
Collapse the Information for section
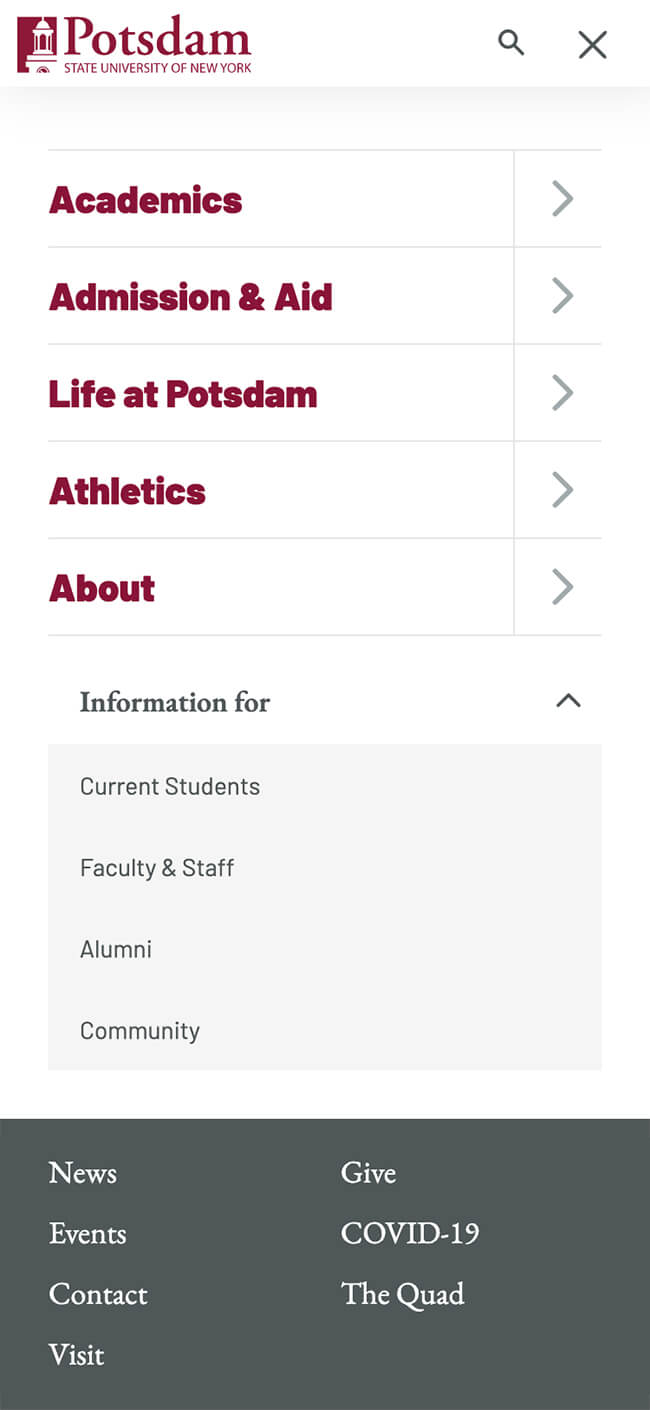click(x=568, y=701)
